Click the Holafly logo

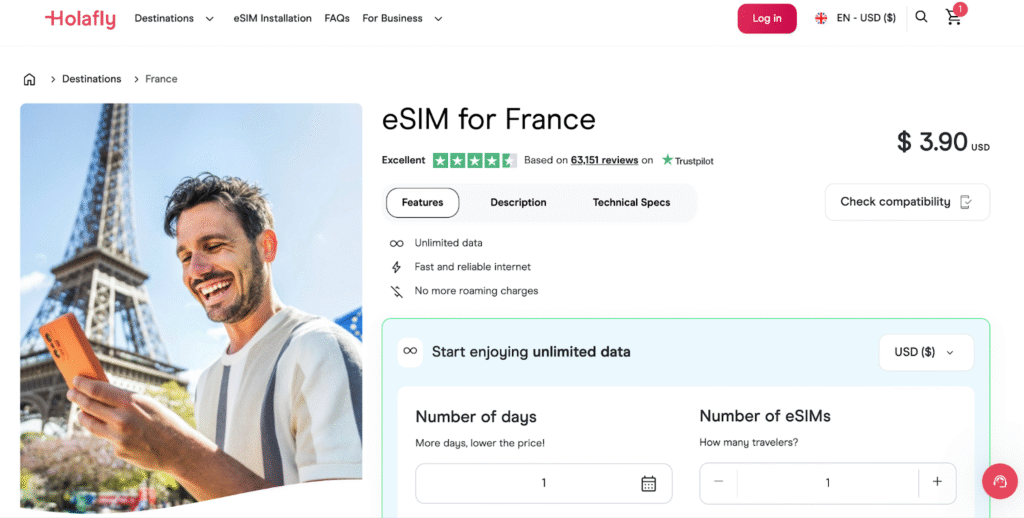82,18
